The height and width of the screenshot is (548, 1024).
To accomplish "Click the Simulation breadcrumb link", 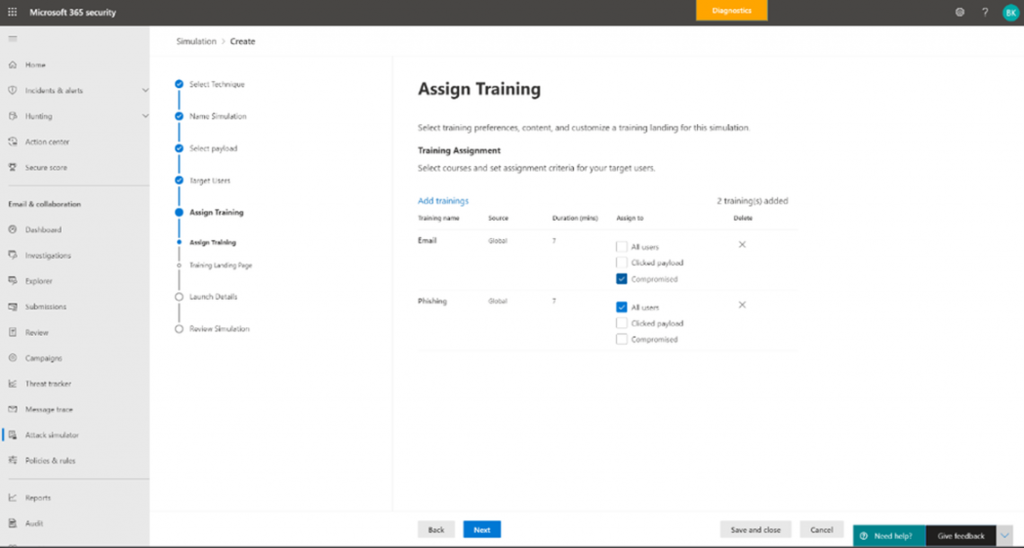I will pos(196,41).
